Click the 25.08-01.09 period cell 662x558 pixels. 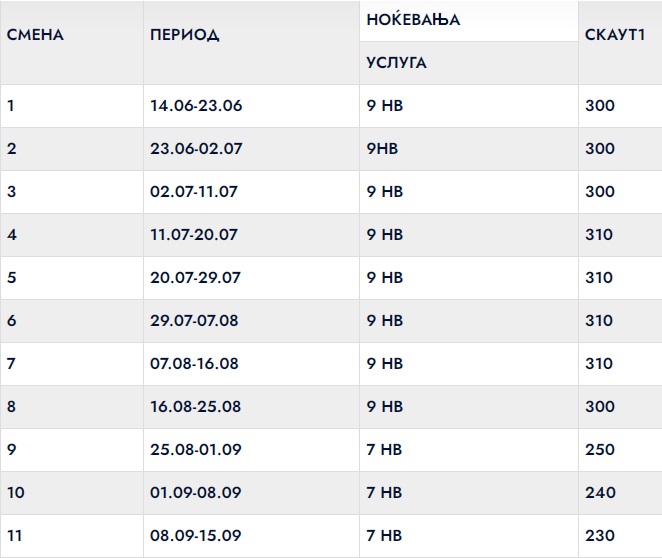195,450
